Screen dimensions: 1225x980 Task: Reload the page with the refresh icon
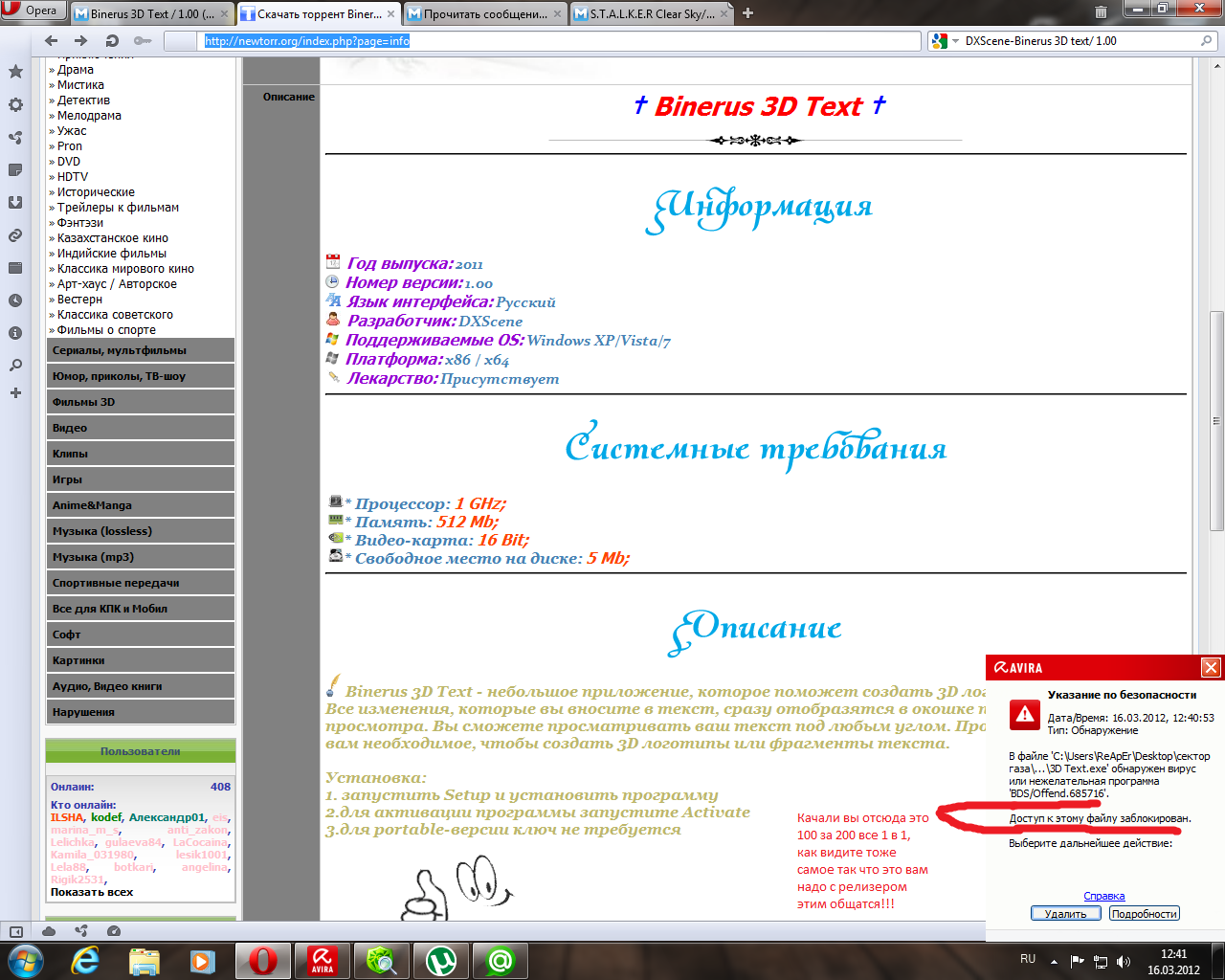click(x=112, y=41)
